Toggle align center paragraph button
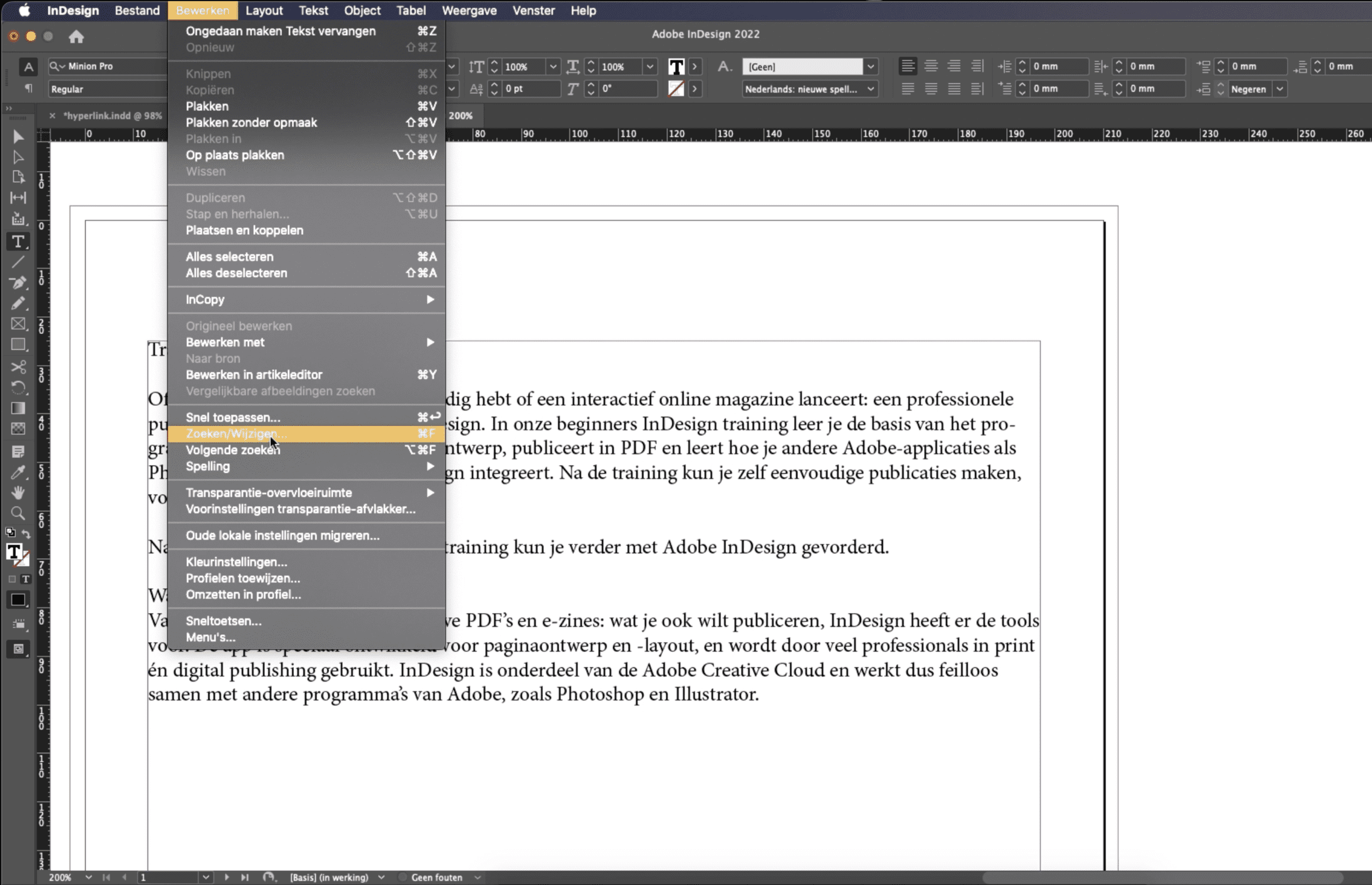1372x885 pixels. (x=931, y=66)
